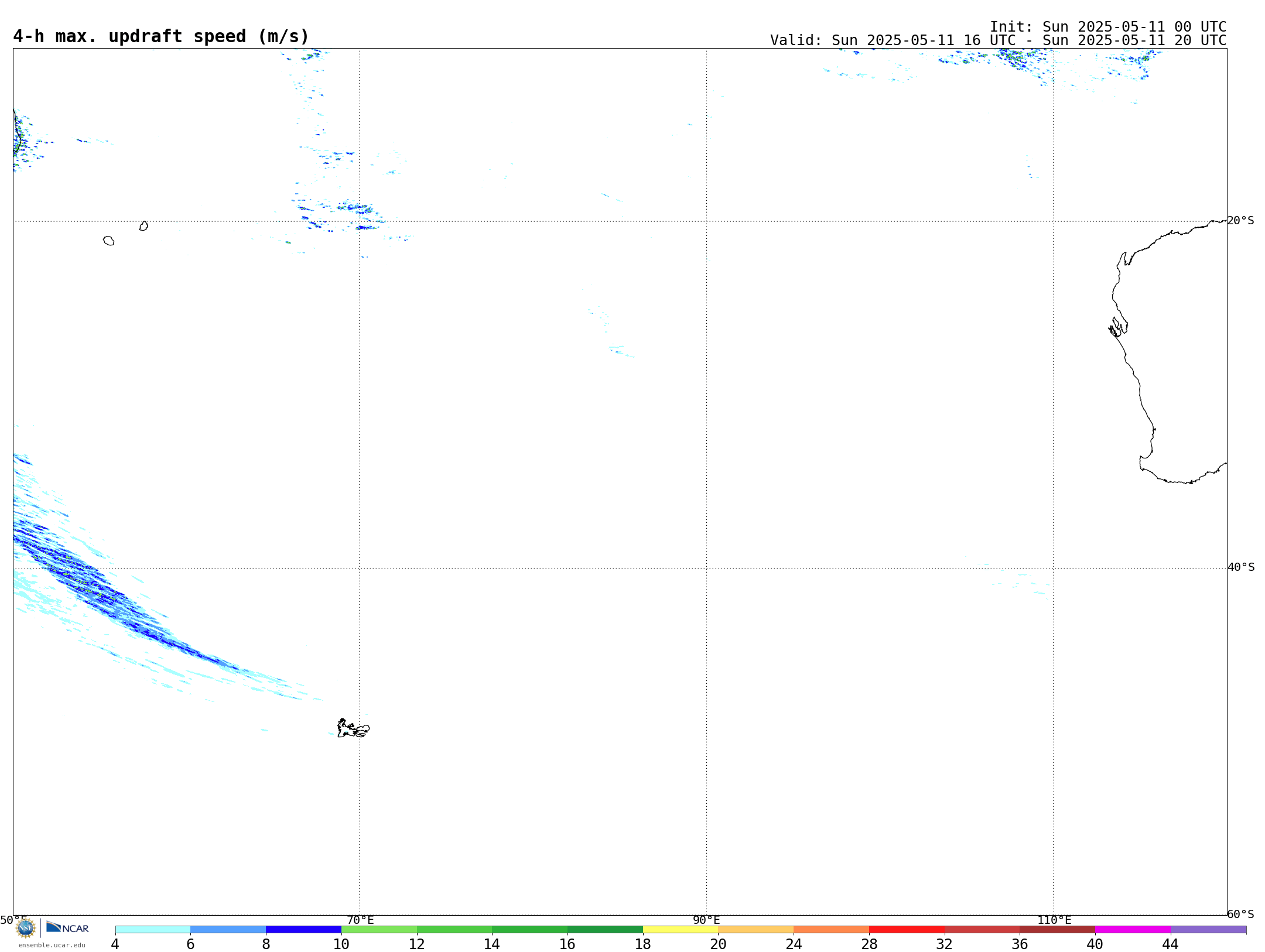Open the ensemble.ucar.edu link text
The image size is (1265, 952).
[x=52, y=945]
